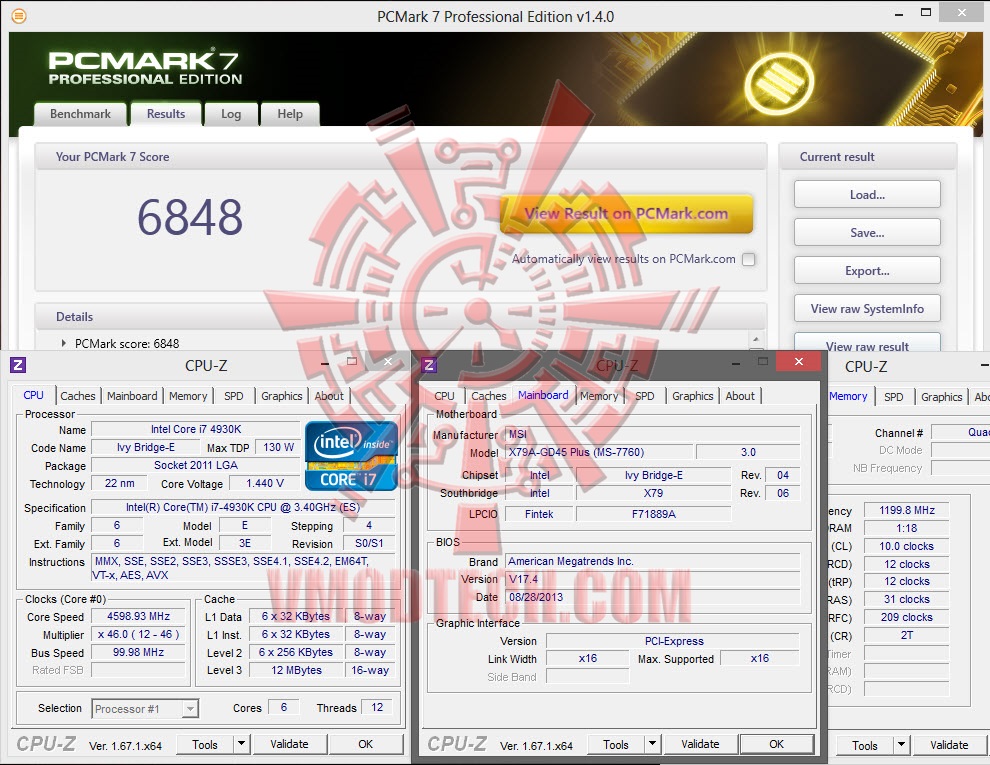The image size is (990, 765).
Task: Click OK button in Mainboard CPU-Z window
Action: tap(777, 744)
